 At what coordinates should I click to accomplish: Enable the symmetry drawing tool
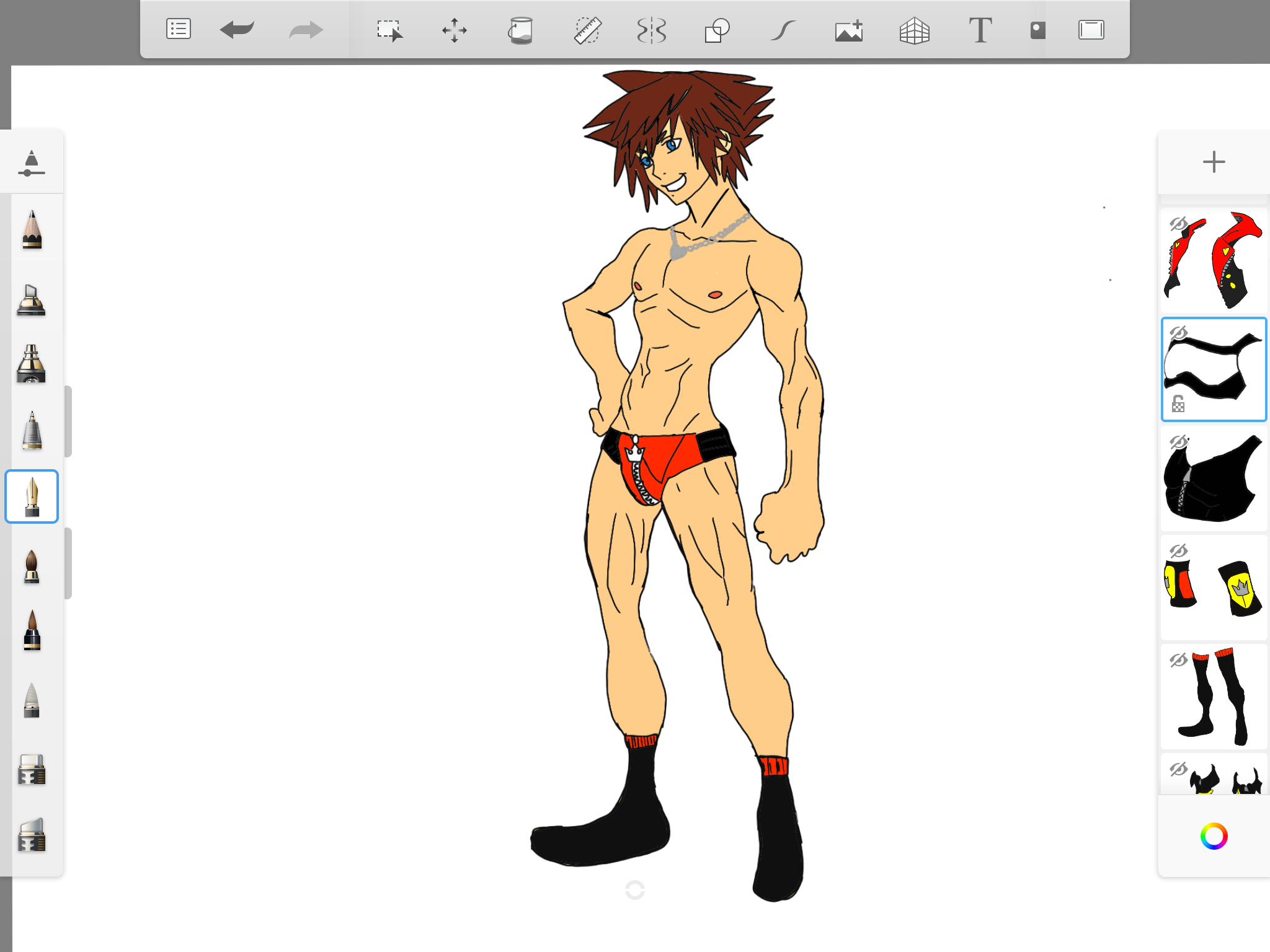(x=652, y=30)
